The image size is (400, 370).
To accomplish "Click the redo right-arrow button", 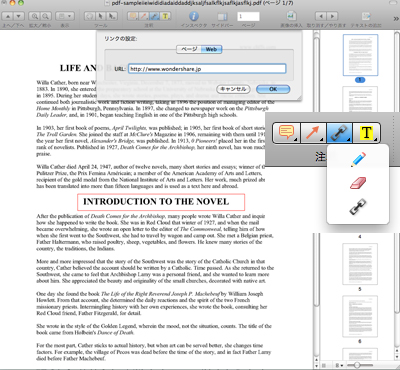I will (x=332, y=16).
